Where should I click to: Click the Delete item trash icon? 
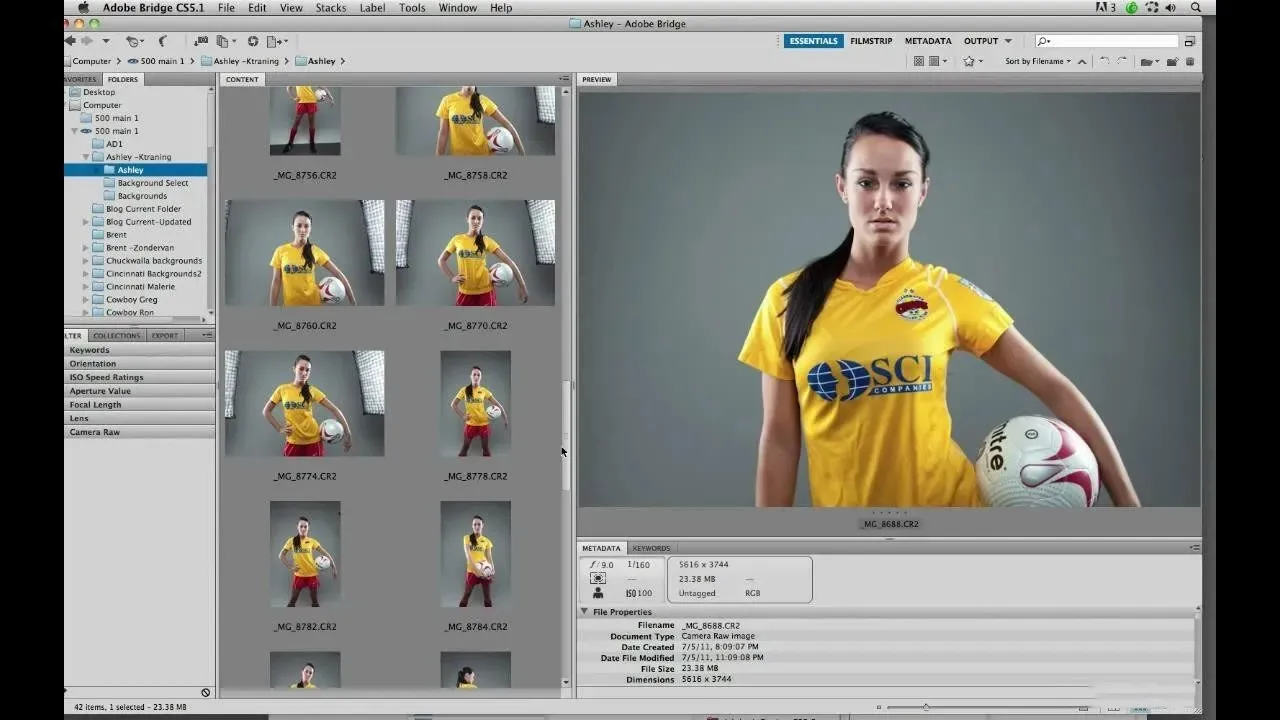pyautogui.click(x=1190, y=62)
